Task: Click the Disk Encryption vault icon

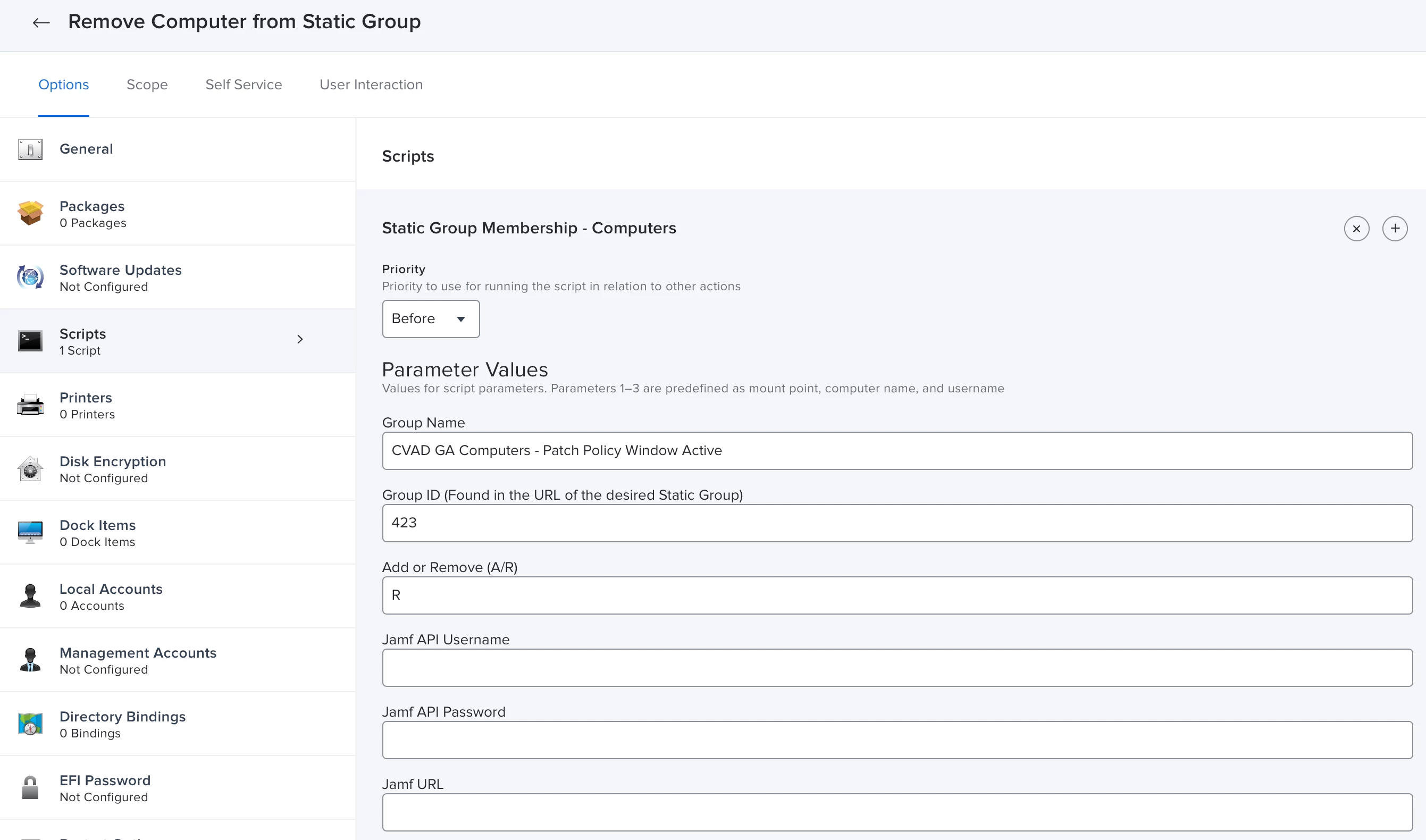Action: coord(30,469)
